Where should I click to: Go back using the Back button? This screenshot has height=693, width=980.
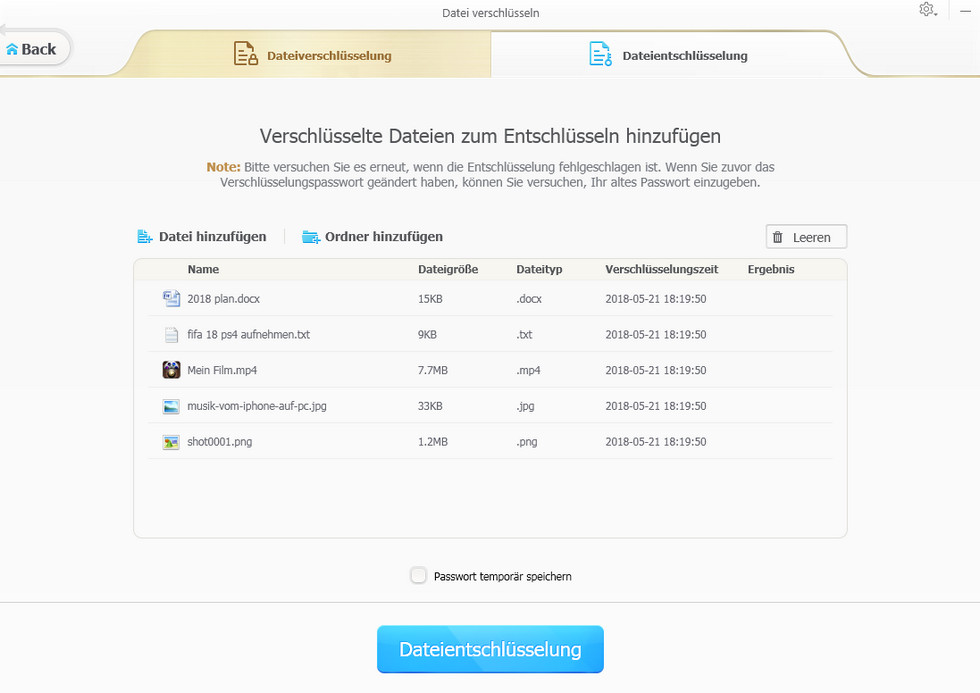click(31, 49)
